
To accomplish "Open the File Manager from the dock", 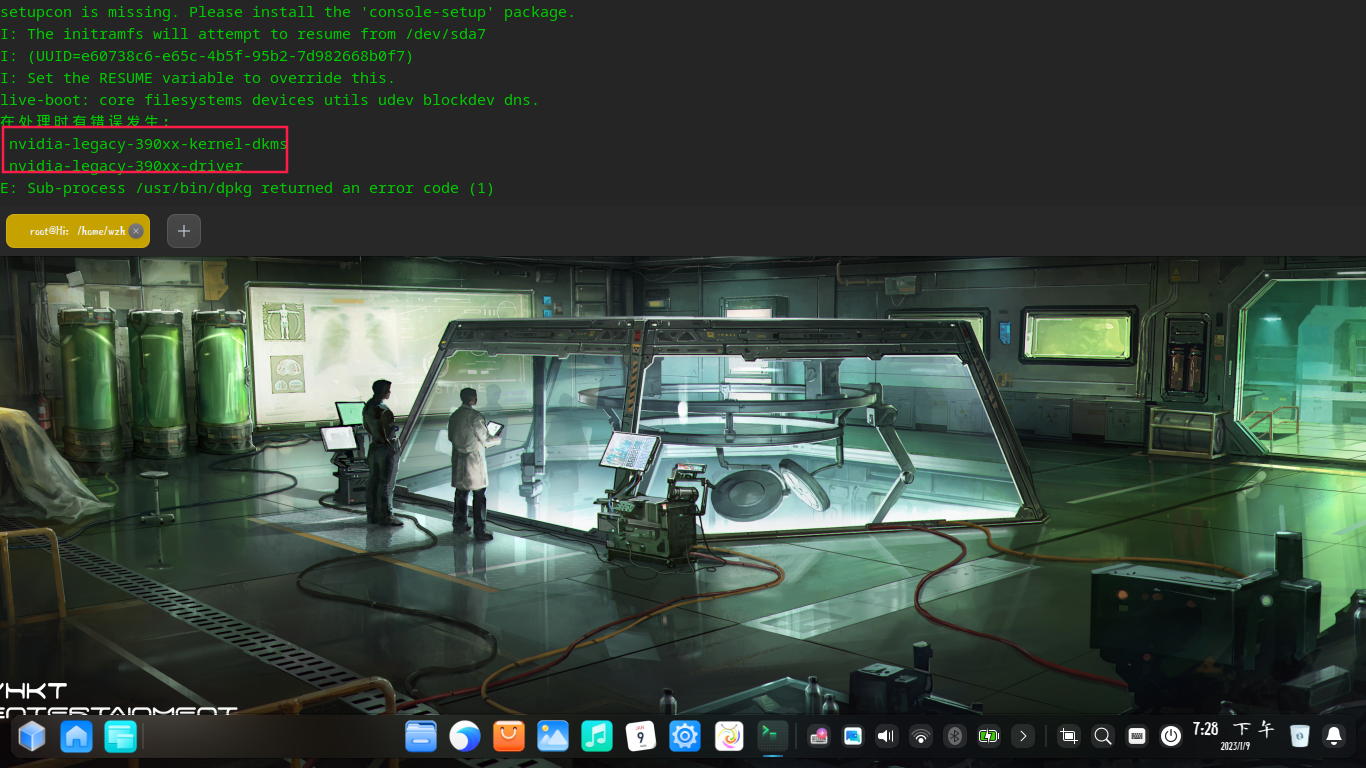I will coord(420,736).
